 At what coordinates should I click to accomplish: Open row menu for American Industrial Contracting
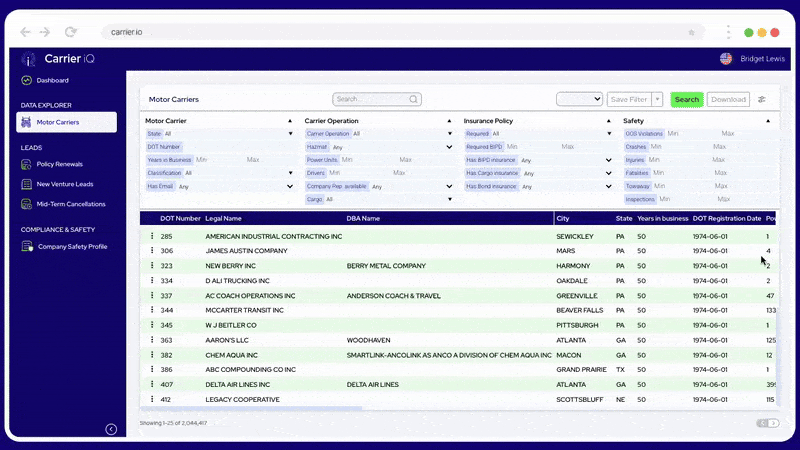[x=152, y=237]
